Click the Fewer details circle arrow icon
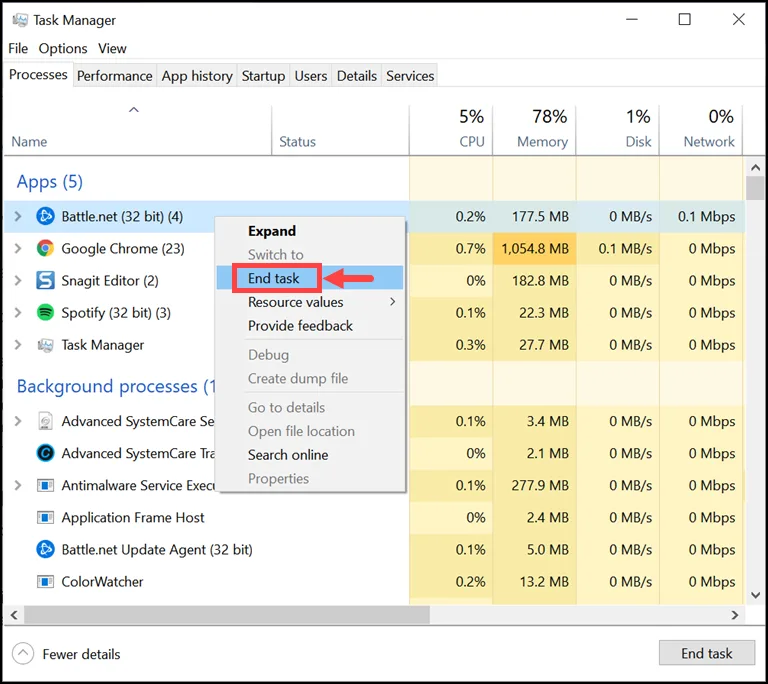This screenshot has width=768, height=684. 23,654
